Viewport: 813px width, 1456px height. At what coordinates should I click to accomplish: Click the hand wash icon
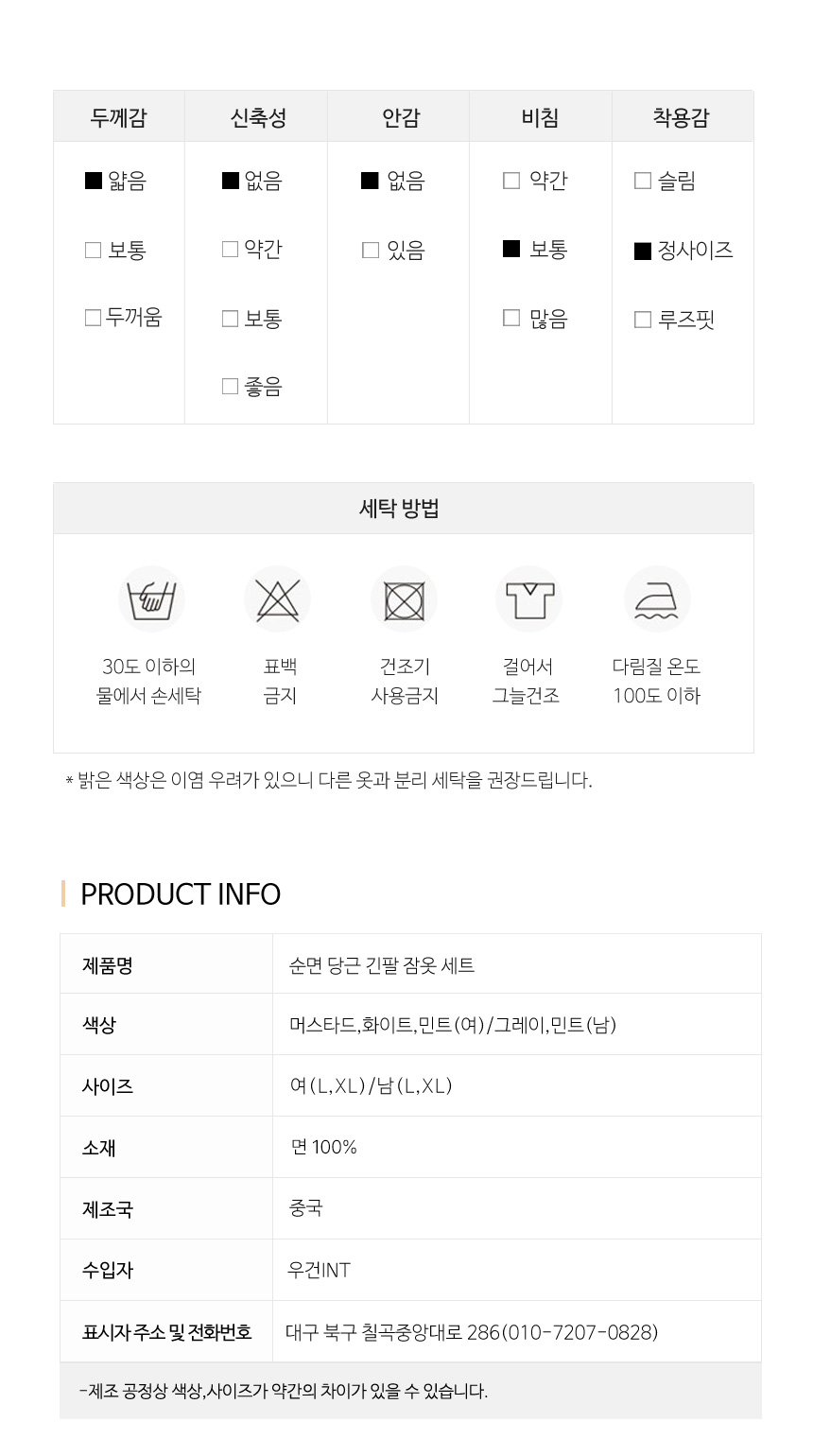click(150, 599)
